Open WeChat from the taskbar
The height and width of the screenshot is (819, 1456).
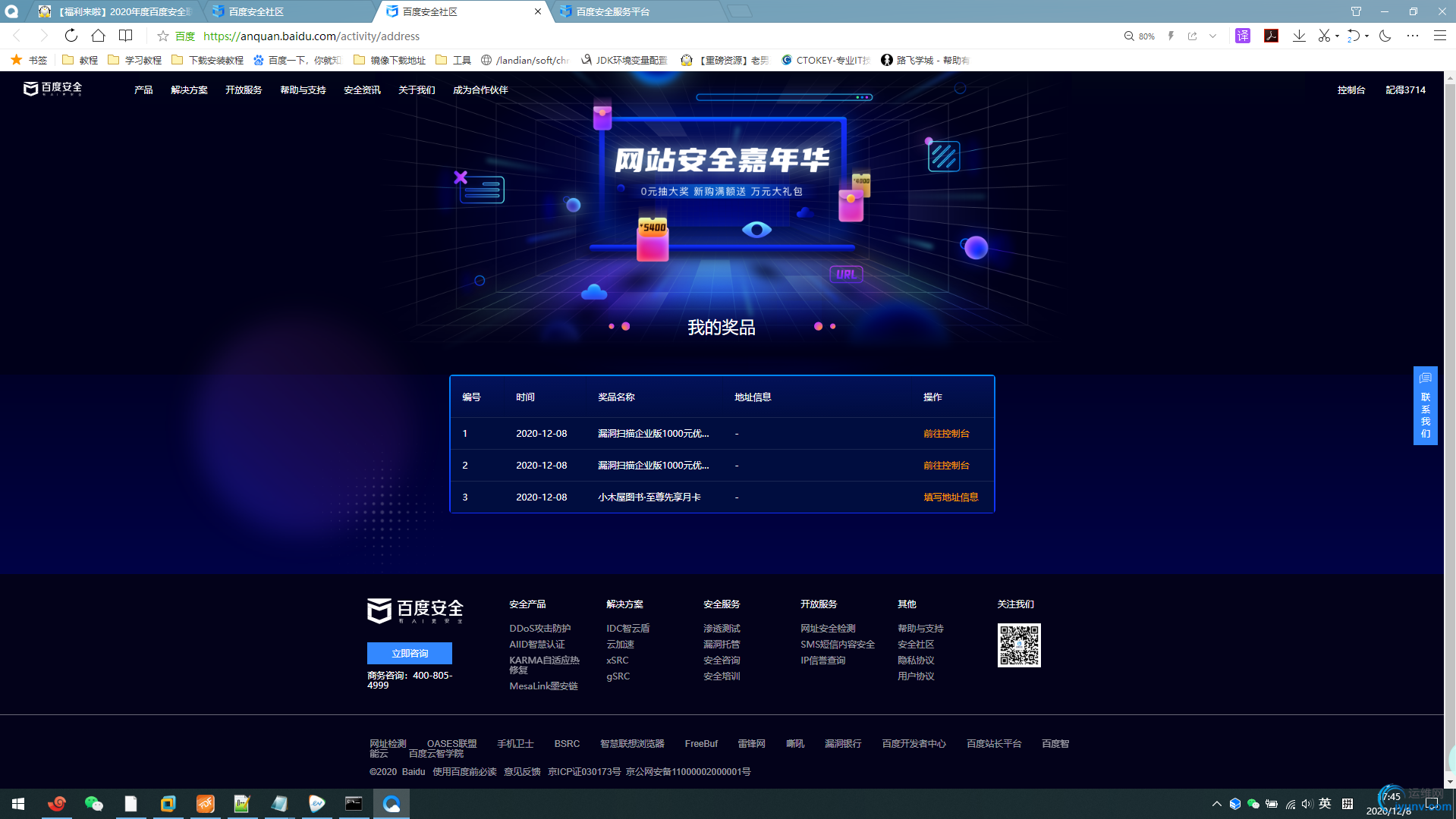click(93, 804)
